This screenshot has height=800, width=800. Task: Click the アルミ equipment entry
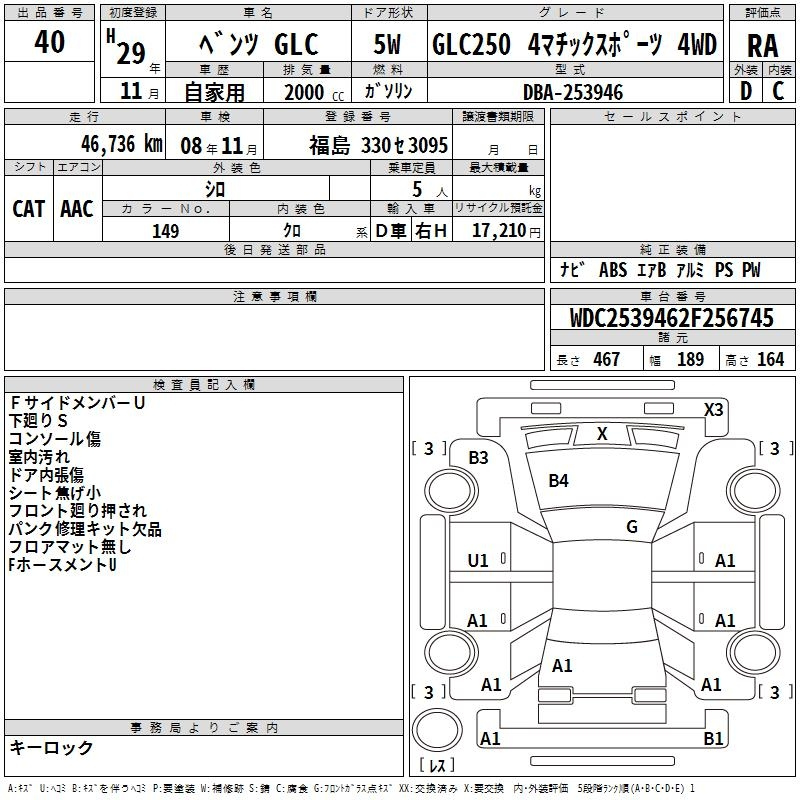coord(690,270)
